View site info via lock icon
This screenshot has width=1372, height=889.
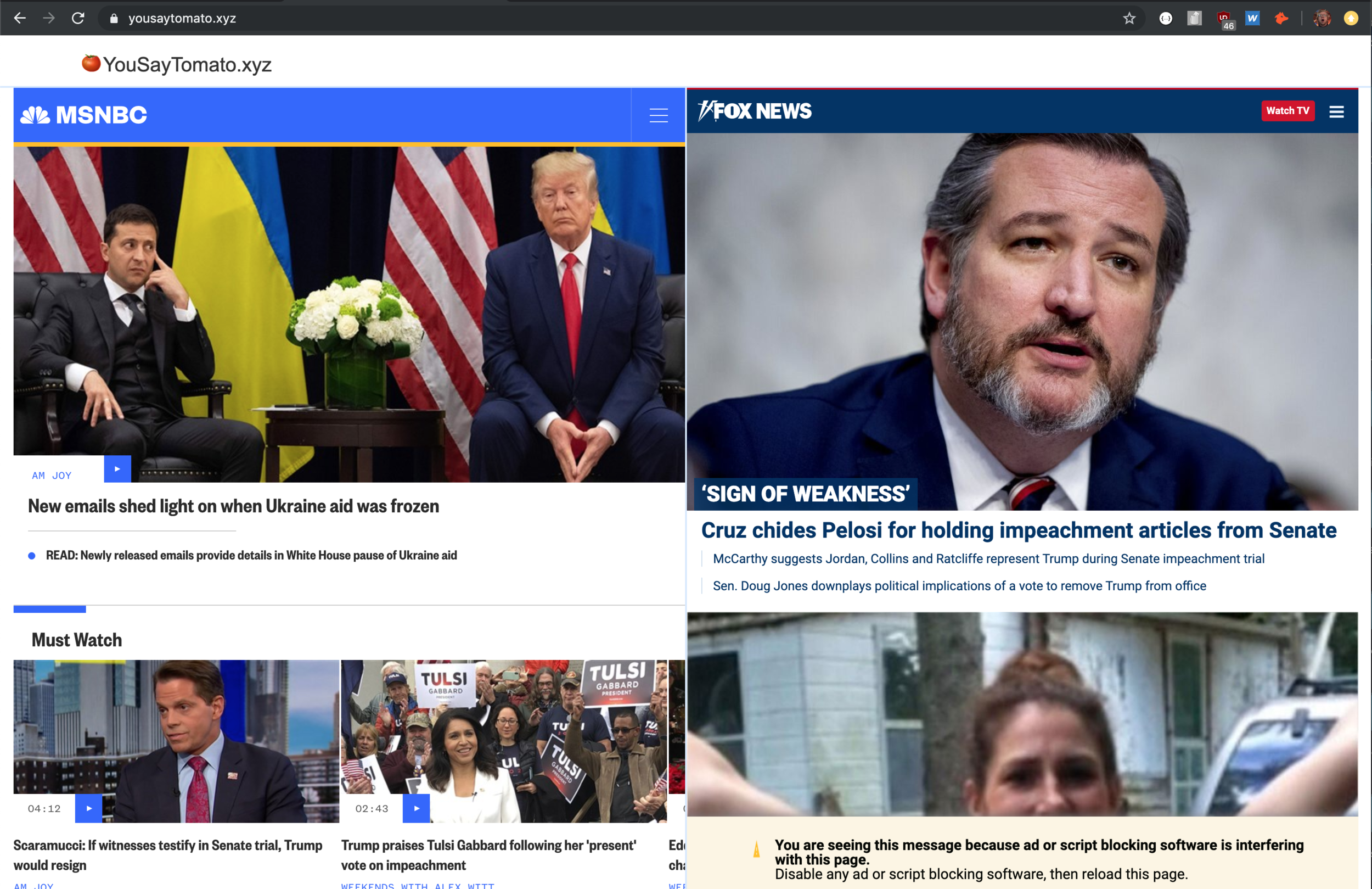coord(114,19)
